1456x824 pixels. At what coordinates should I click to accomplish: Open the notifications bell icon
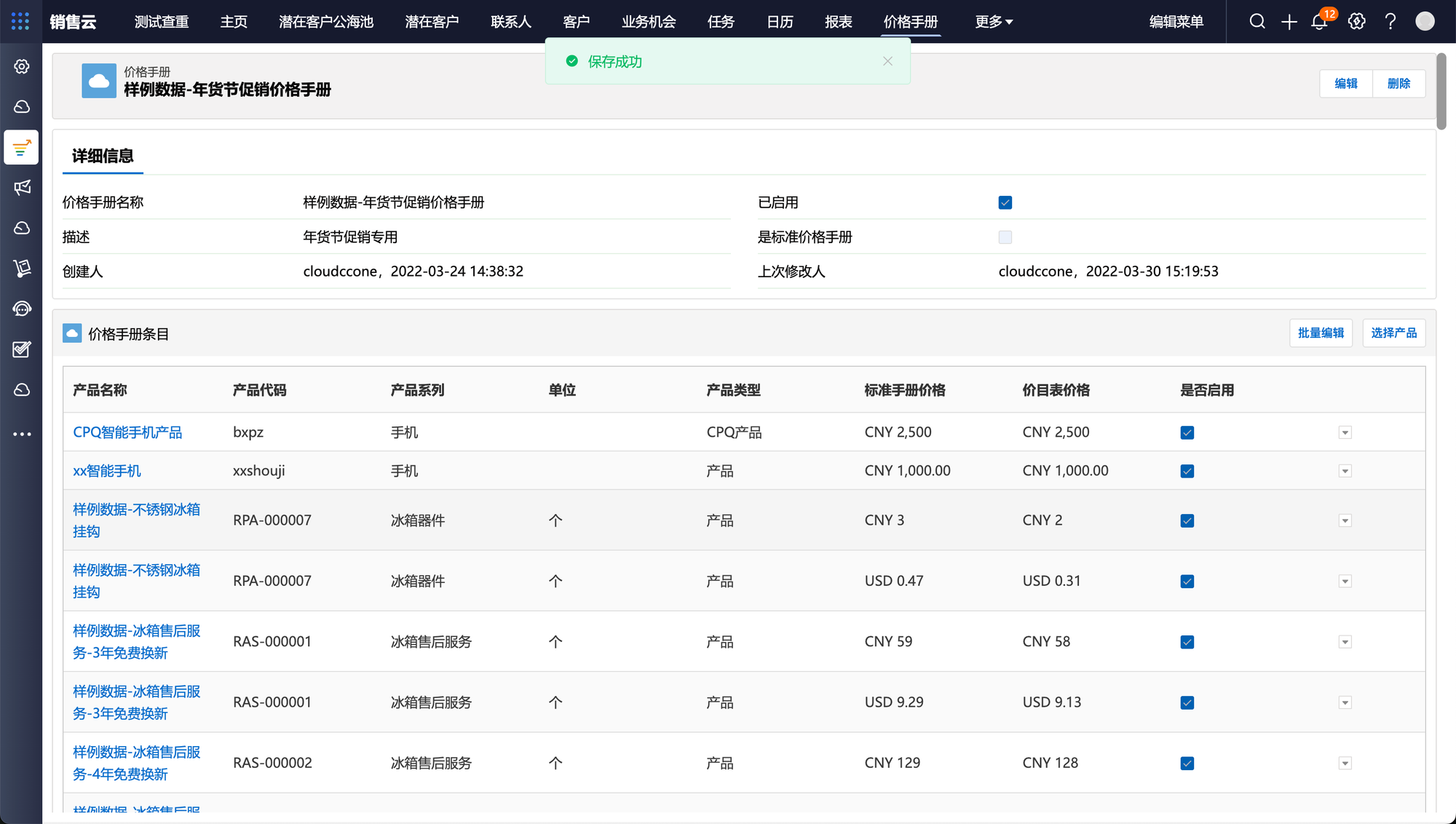(x=1319, y=22)
